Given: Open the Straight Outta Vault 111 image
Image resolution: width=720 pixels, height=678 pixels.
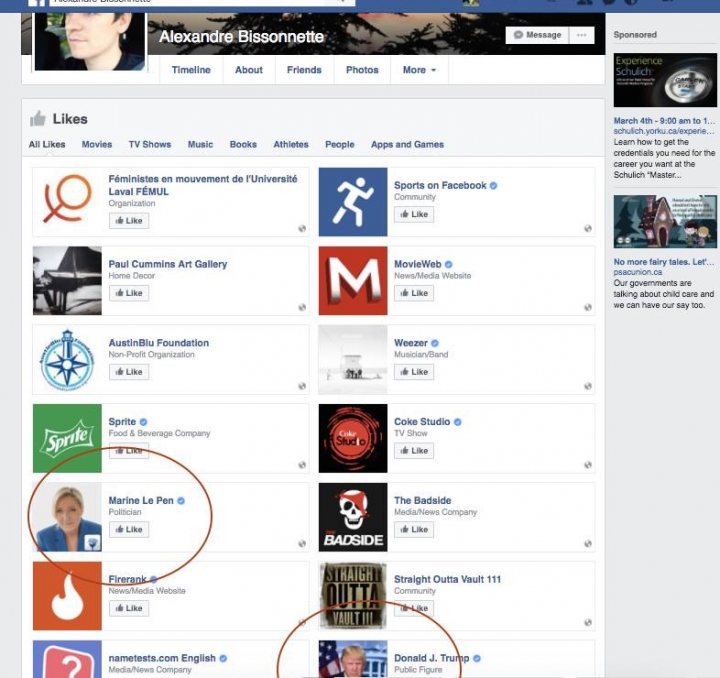Looking at the screenshot, I should click(x=353, y=596).
